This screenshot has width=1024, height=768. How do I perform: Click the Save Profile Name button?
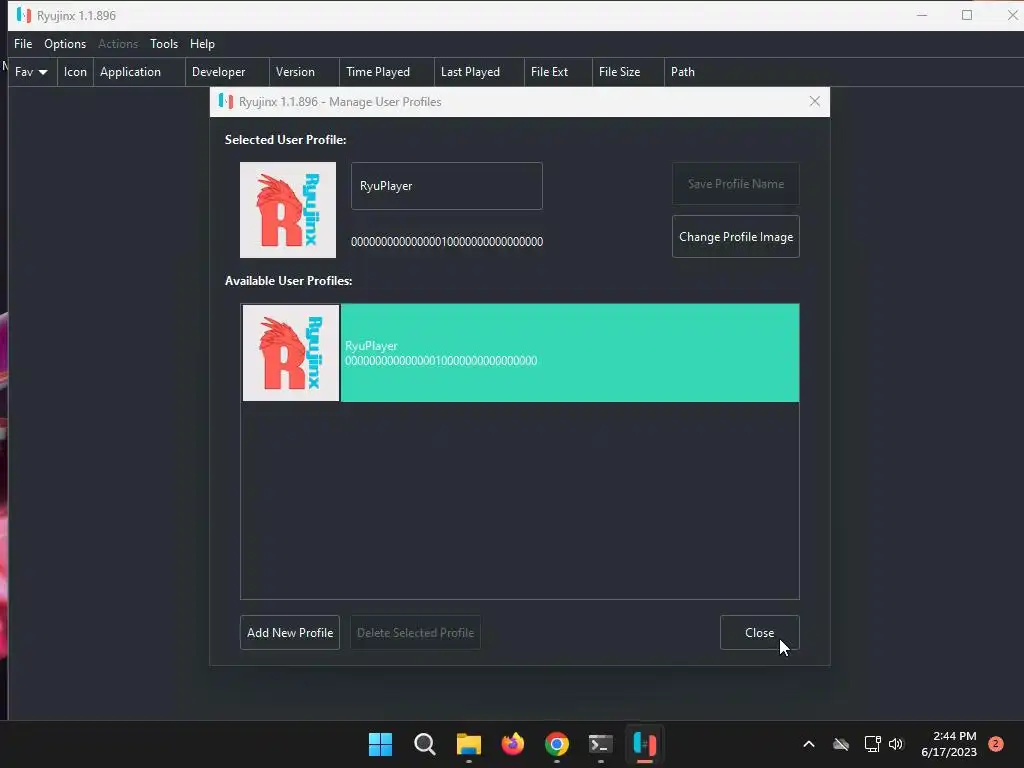[x=736, y=184]
